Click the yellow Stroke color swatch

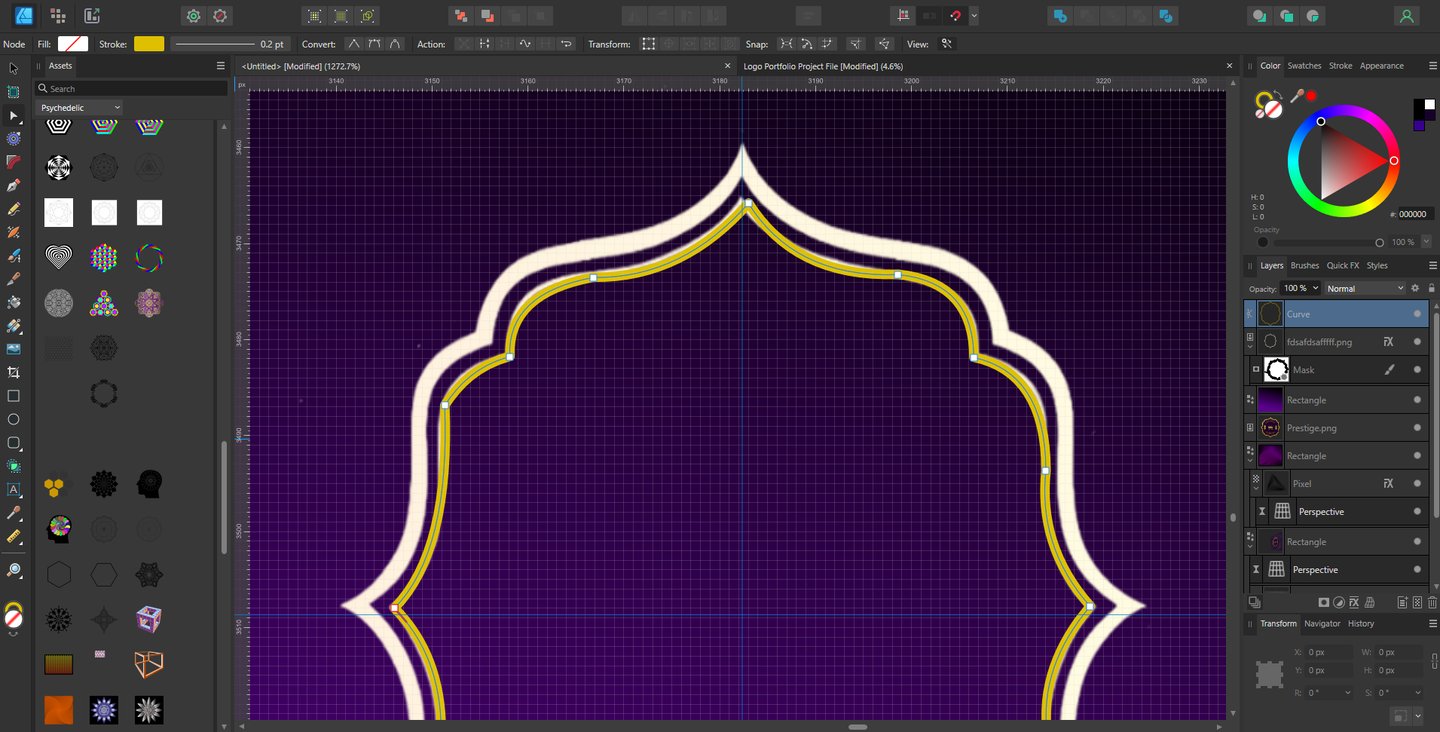point(149,44)
